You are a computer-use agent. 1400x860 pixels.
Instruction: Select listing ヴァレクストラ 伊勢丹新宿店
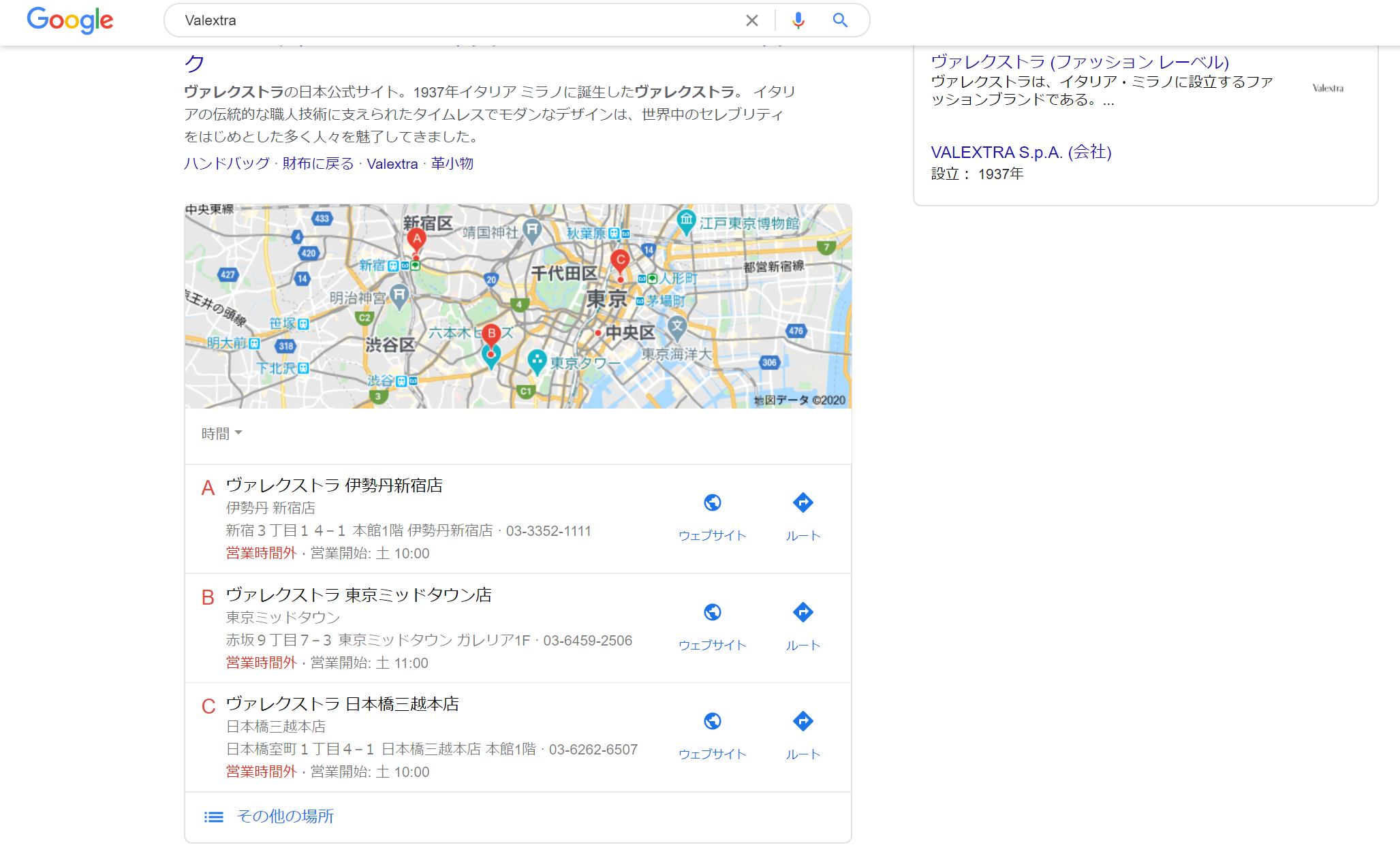335,485
